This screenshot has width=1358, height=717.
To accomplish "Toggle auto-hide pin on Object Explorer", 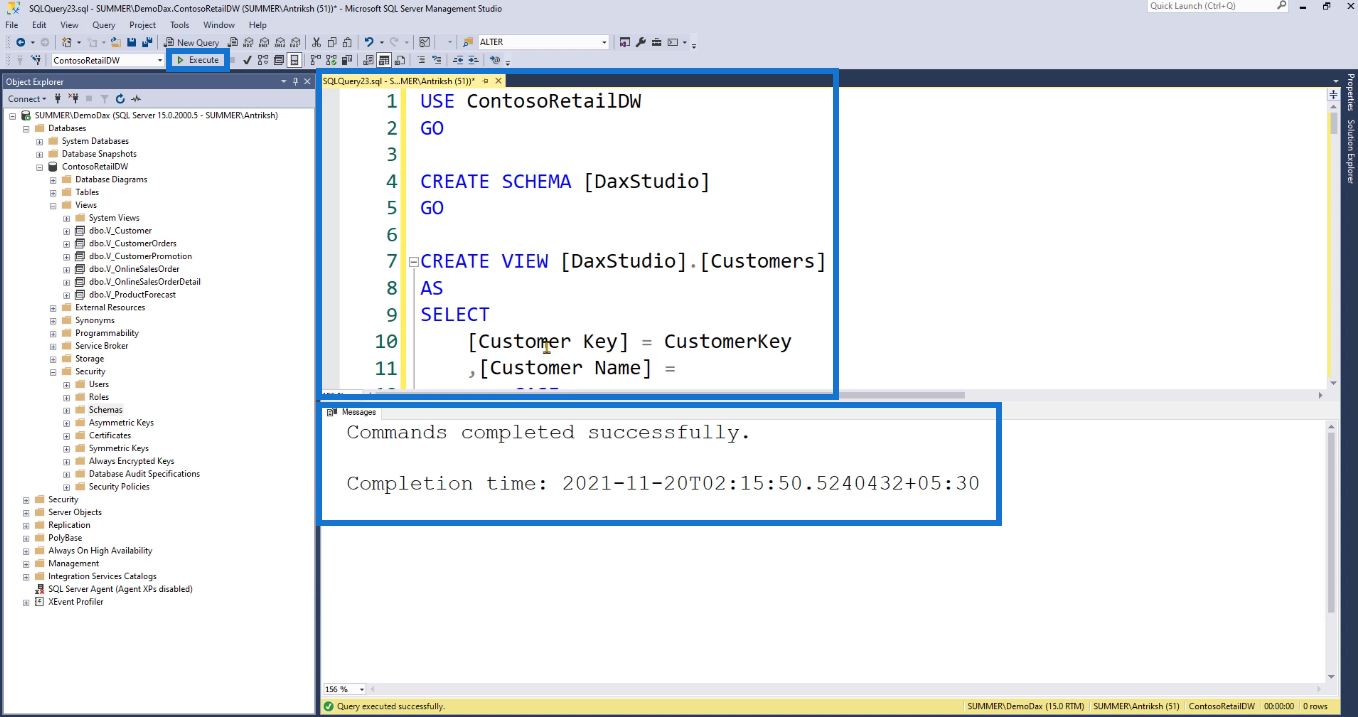I will click(x=295, y=81).
